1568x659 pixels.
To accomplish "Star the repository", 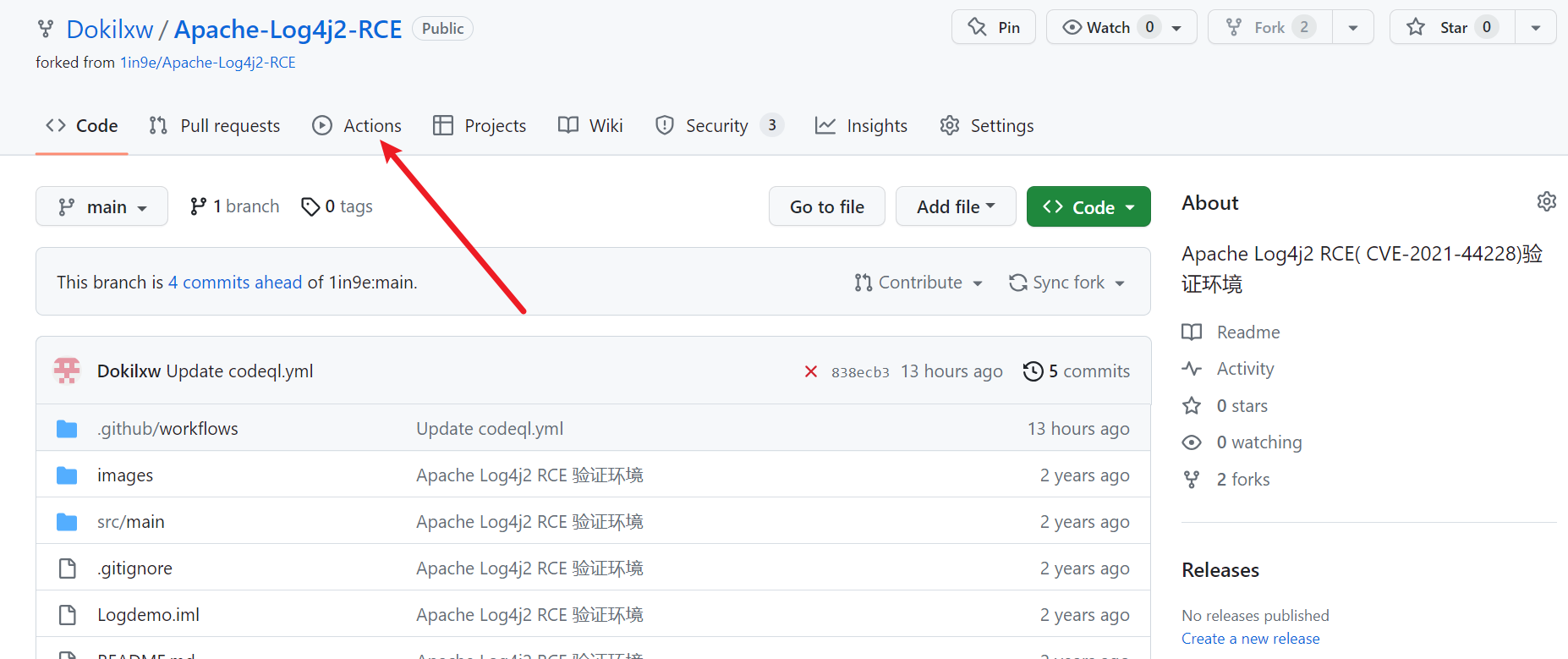I will pyautogui.click(x=1452, y=27).
